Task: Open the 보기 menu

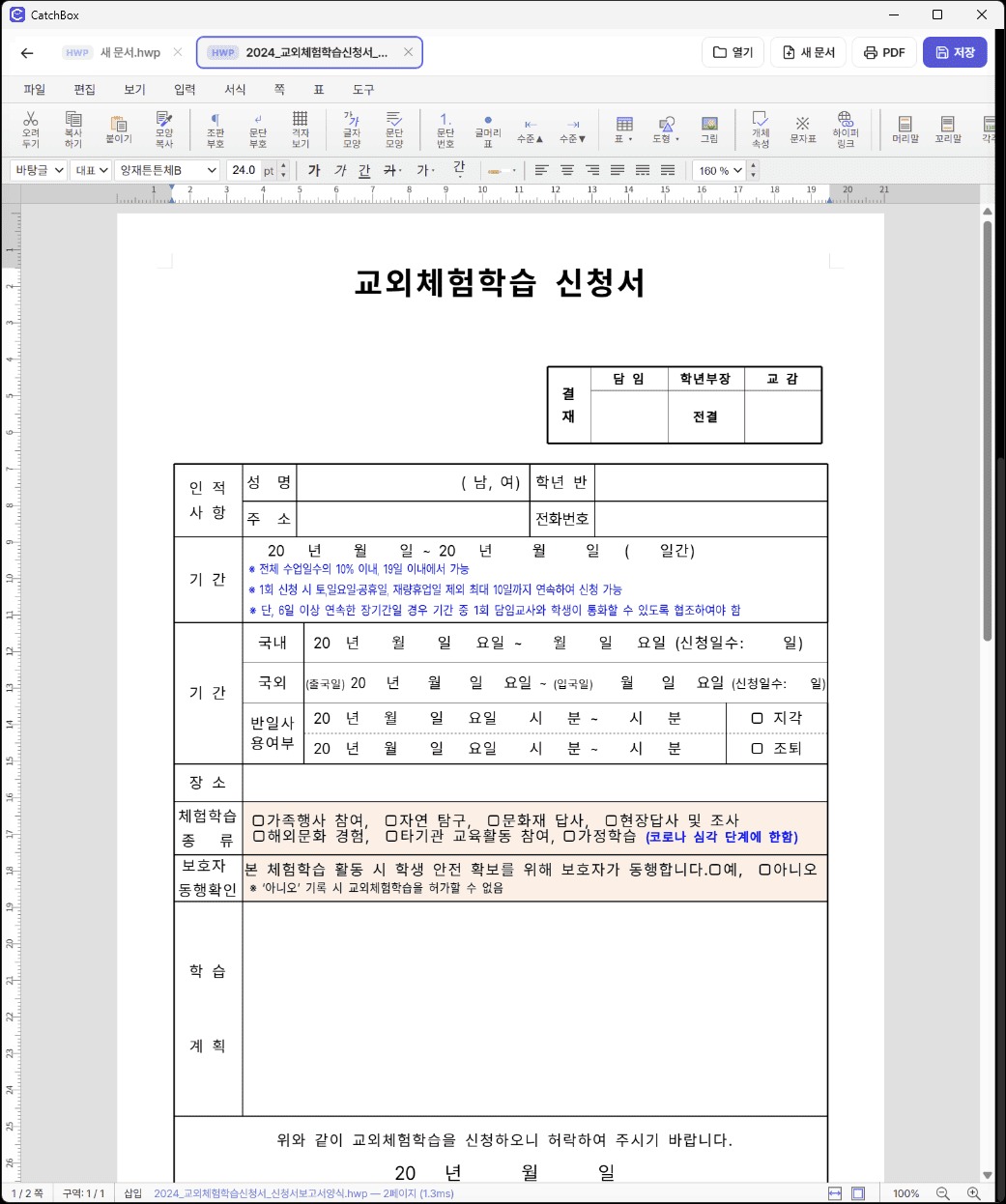Action: pyautogui.click(x=134, y=89)
